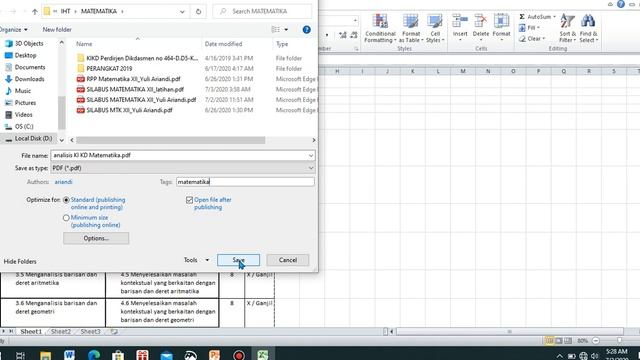Click the Excel Help icon at top right
This screenshot has width=640, height=360.
[621, 4]
